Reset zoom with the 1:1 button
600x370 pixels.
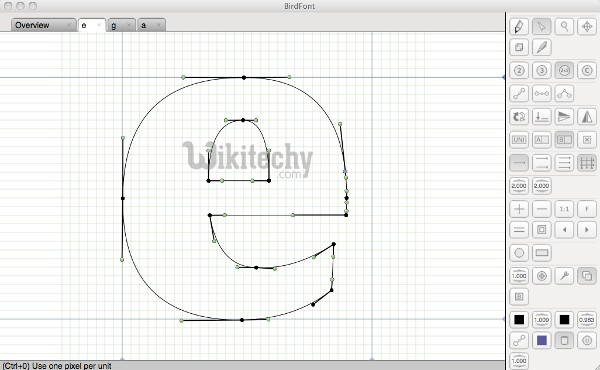pyautogui.click(x=564, y=209)
